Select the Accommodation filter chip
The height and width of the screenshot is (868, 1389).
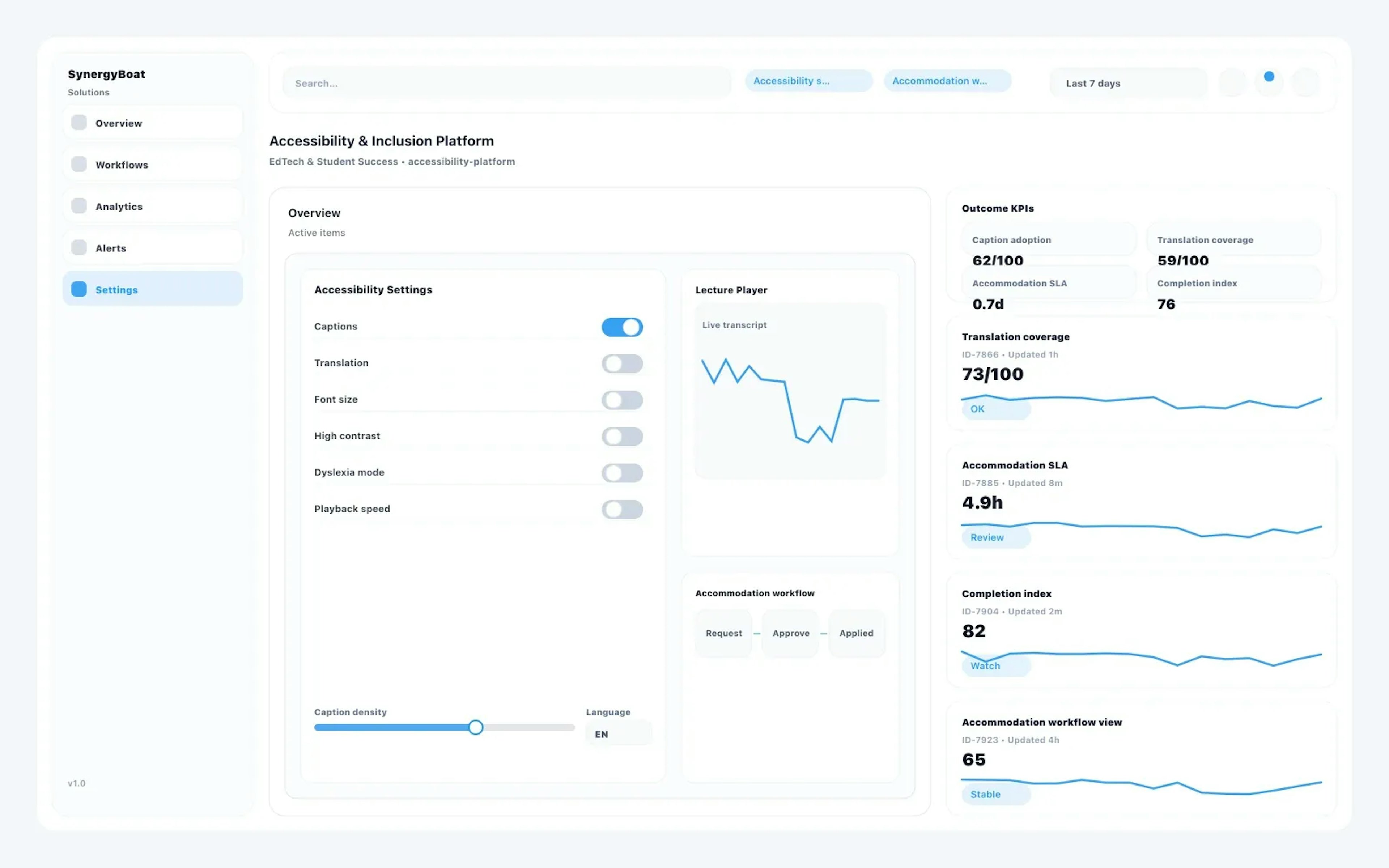click(947, 80)
